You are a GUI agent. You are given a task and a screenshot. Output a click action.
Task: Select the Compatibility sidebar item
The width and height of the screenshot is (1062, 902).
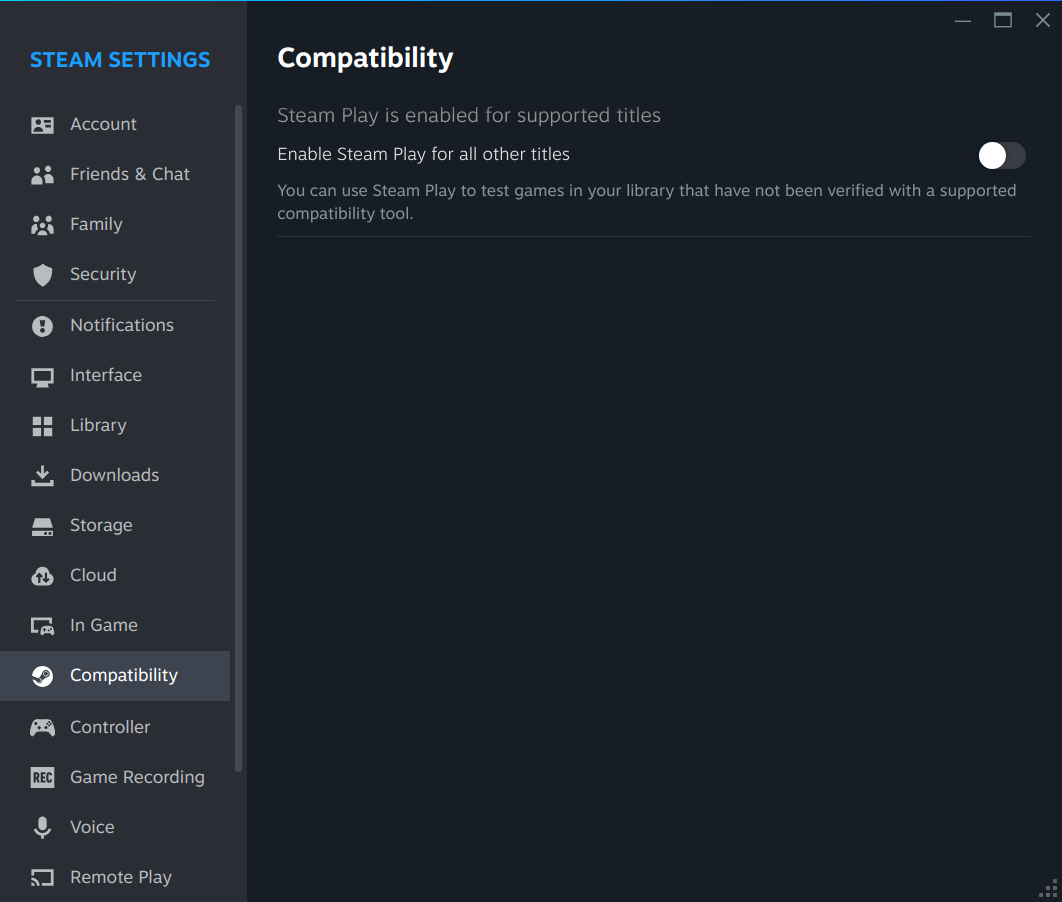pos(123,676)
